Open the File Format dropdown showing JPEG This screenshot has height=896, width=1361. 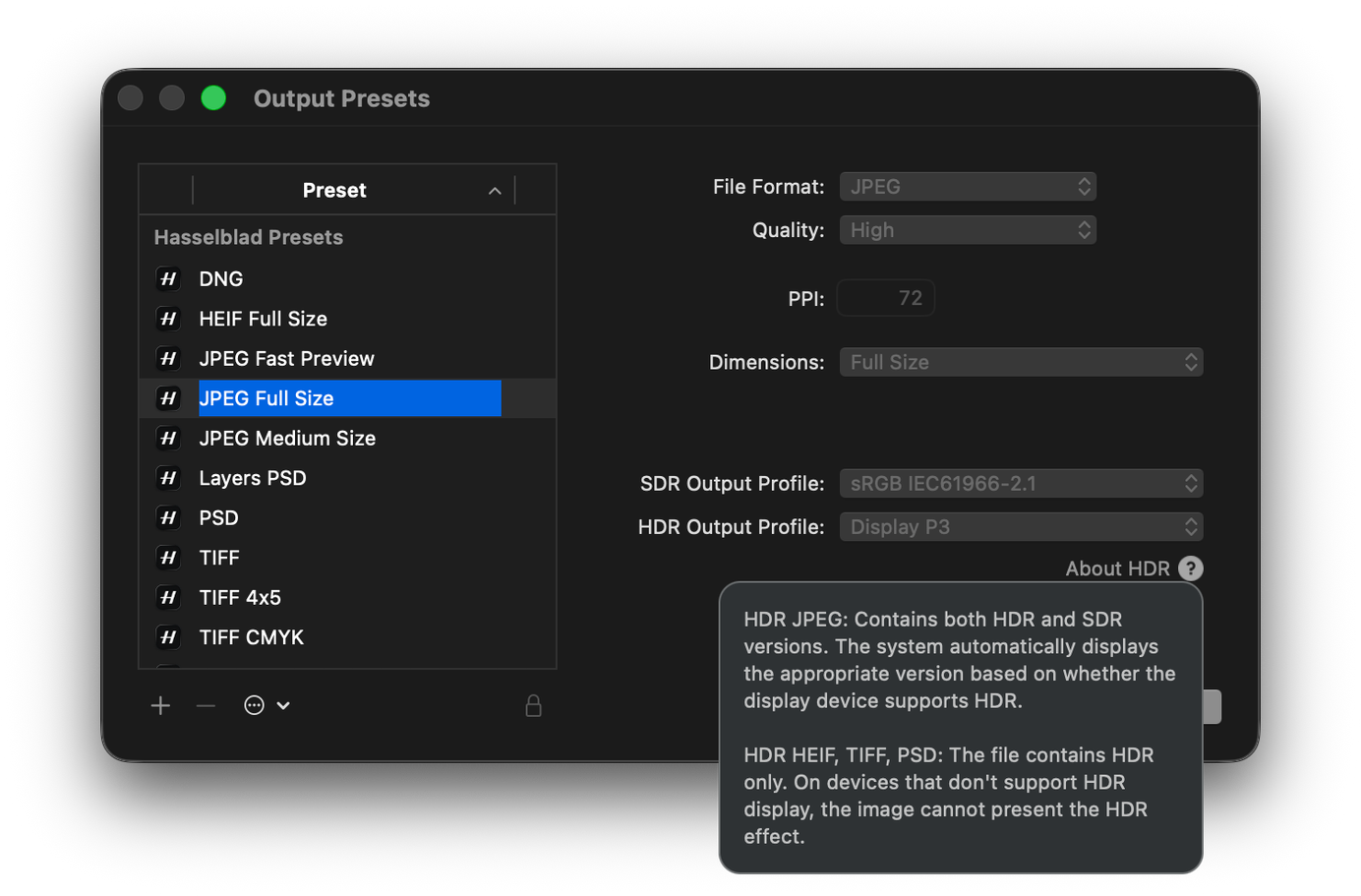(968, 187)
